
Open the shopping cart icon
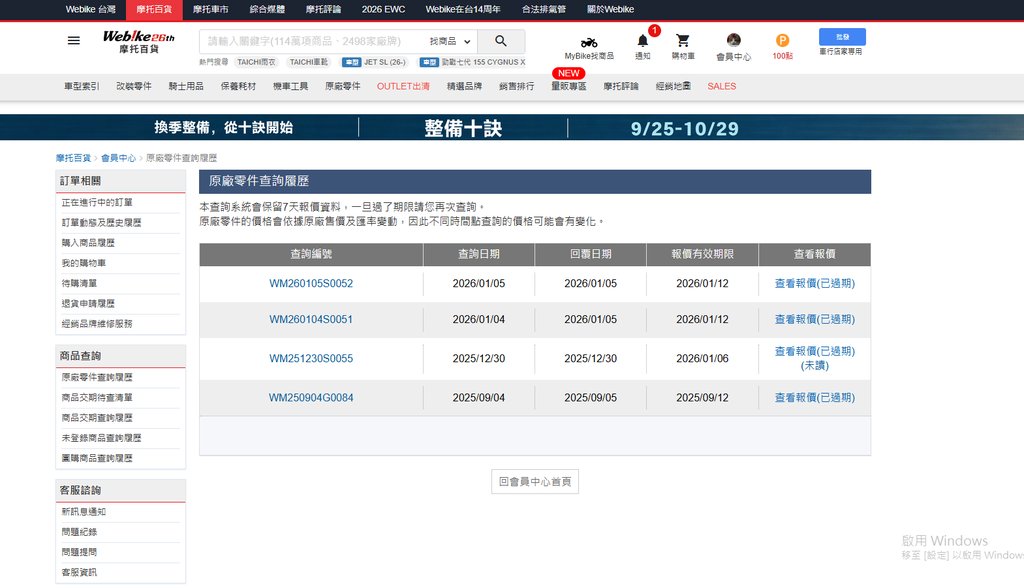(683, 41)
